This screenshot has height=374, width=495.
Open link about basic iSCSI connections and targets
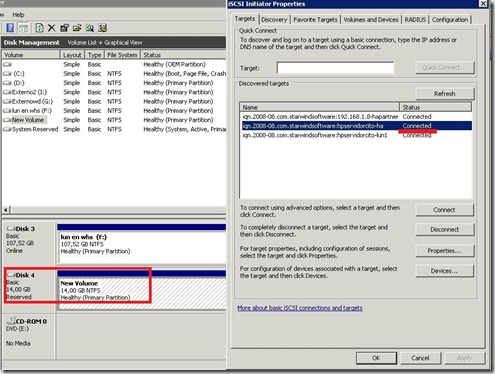300,308
